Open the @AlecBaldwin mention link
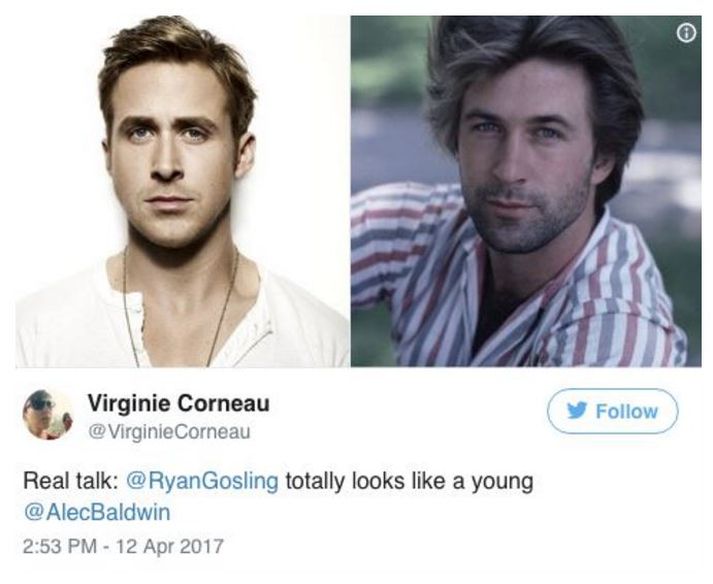The height and width of the screenshot is (584, 713). [x=97, y=513]
